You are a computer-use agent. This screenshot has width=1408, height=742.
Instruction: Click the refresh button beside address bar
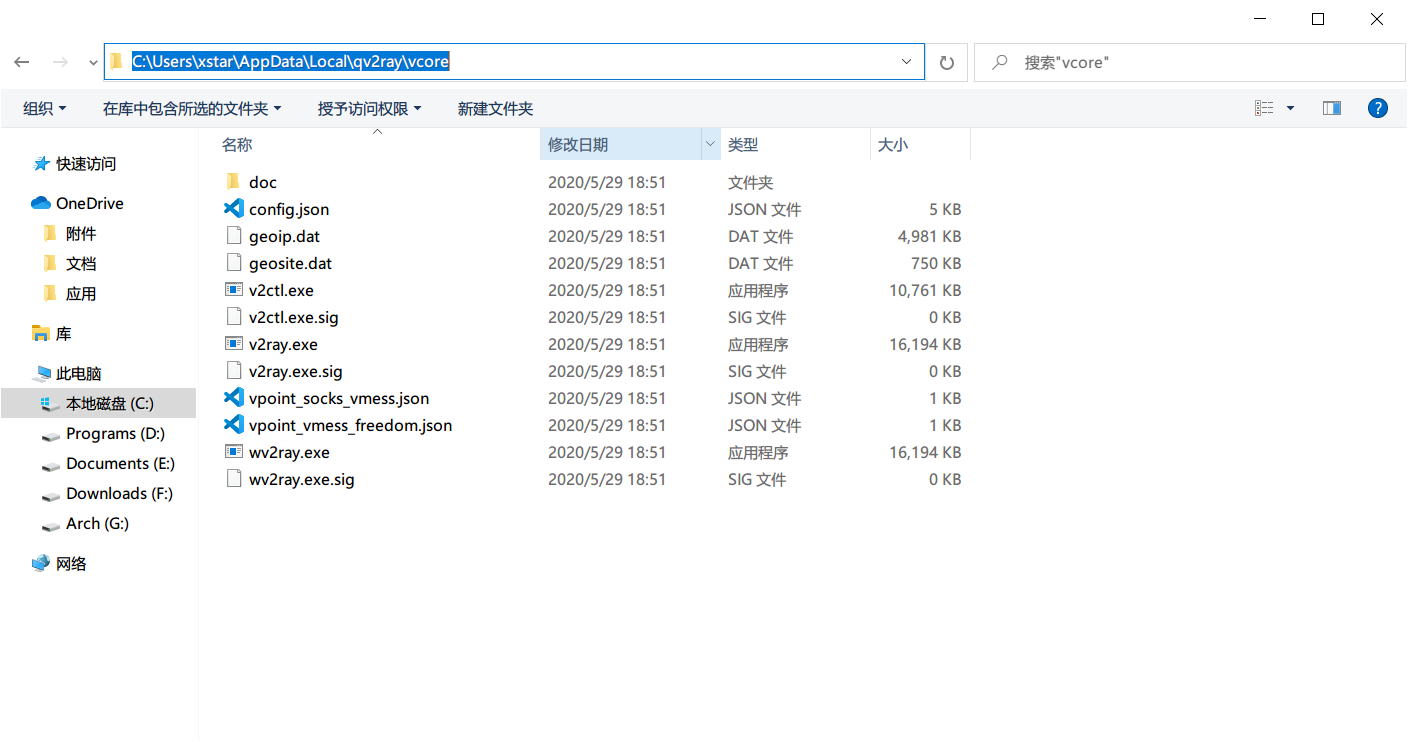click(x=947, y=62)
